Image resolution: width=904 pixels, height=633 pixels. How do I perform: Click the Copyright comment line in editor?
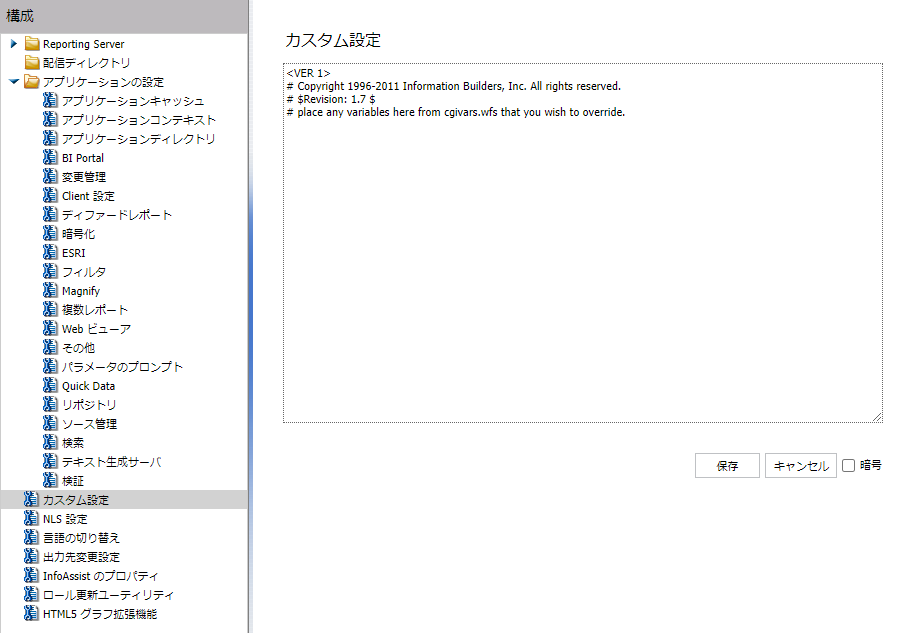click(454, 86)
